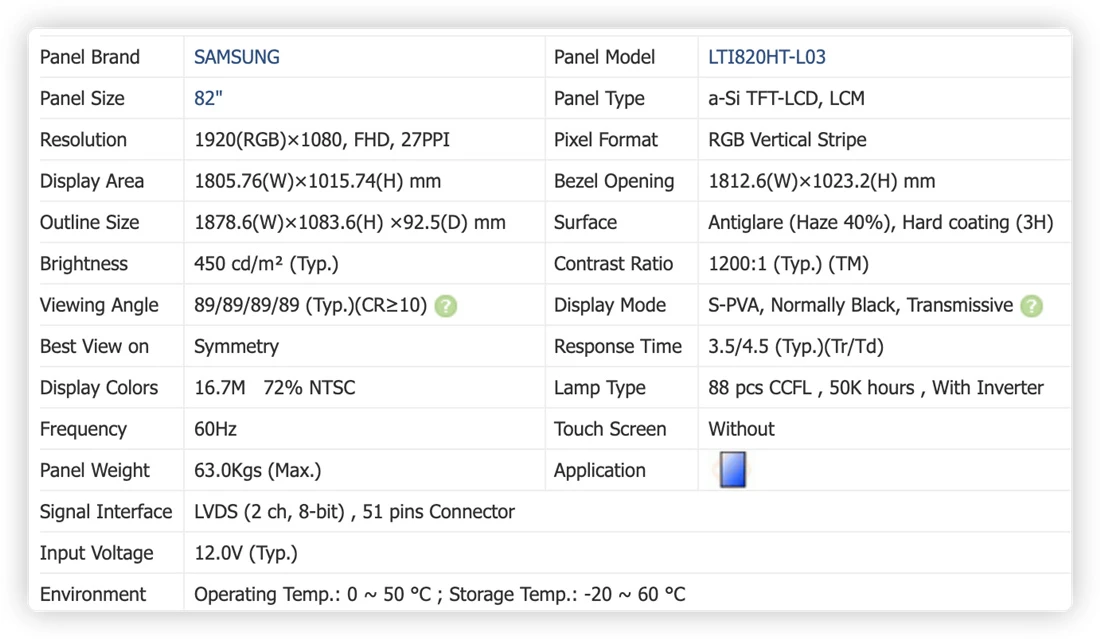Open the 82" panel size link
Viewport: 1100px width, 639px height.
pyautogui.click(x=208, y=98)
